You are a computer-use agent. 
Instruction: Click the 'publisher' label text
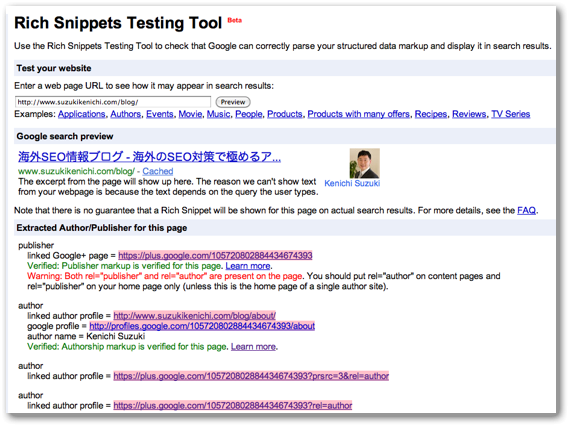click(x=36, y=245)
